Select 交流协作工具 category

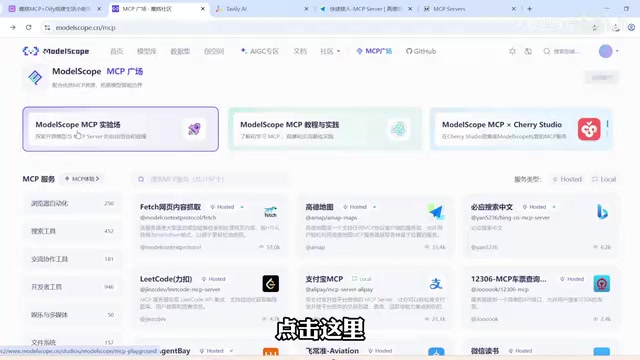coord(72,259)
